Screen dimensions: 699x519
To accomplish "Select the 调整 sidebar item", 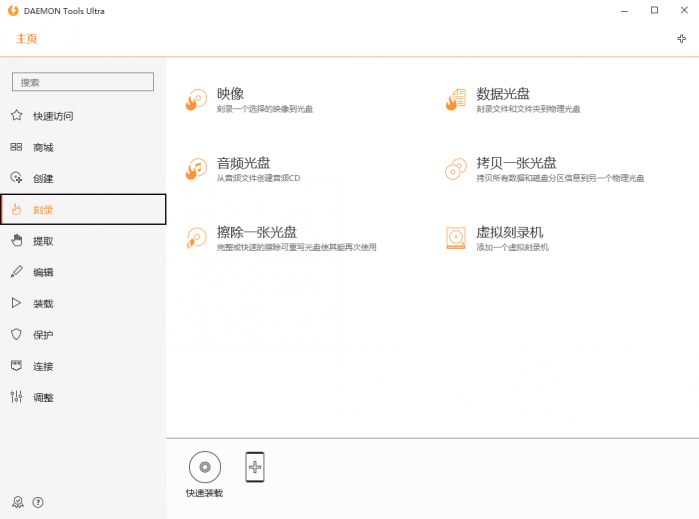I will [x=83, y=397].
